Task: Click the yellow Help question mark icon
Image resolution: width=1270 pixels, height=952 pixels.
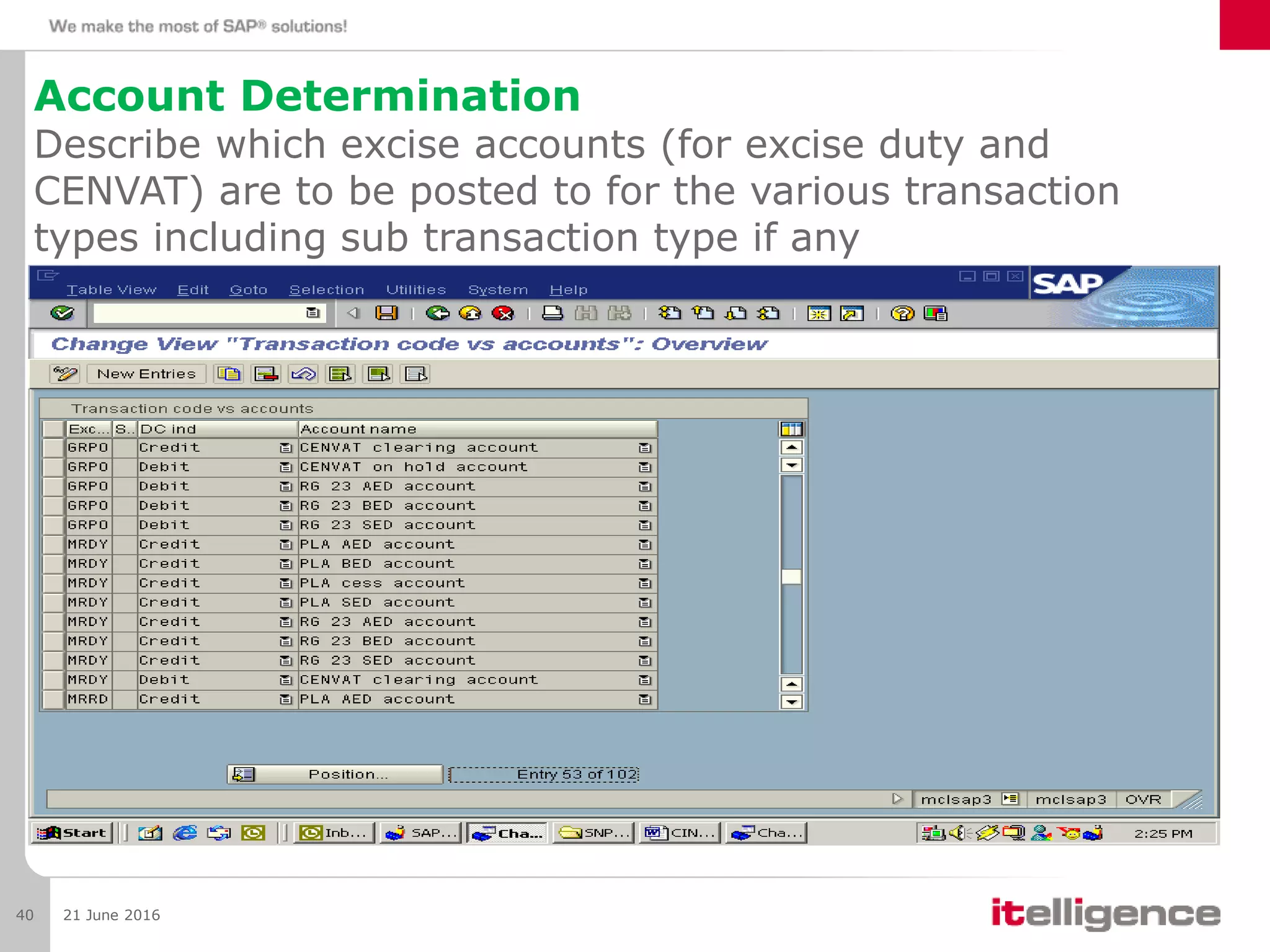Action: tap(902, 314)
